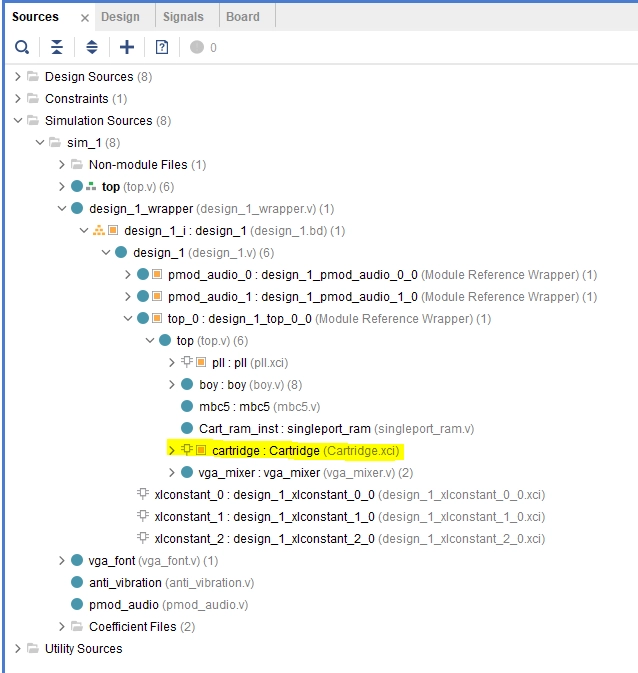Click the Coefficient Files folder icon

click(77, 626)
